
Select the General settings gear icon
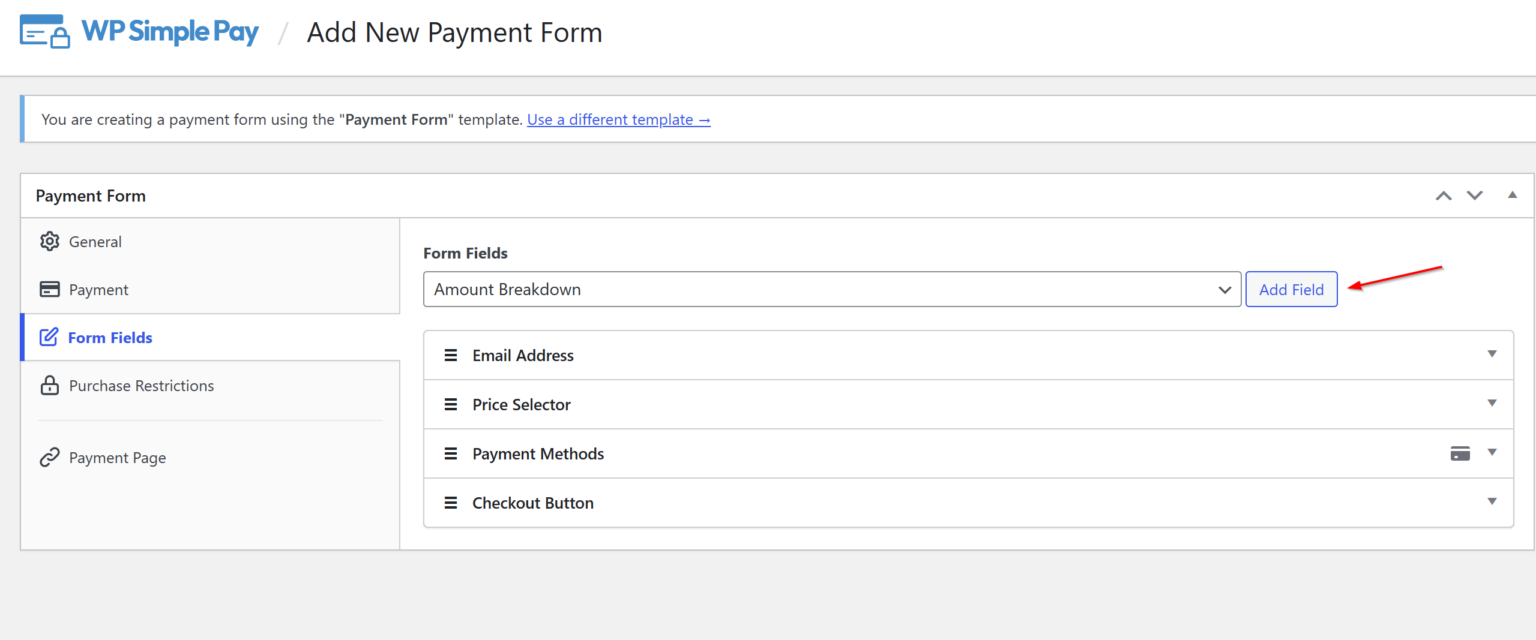tap(49, 241)
